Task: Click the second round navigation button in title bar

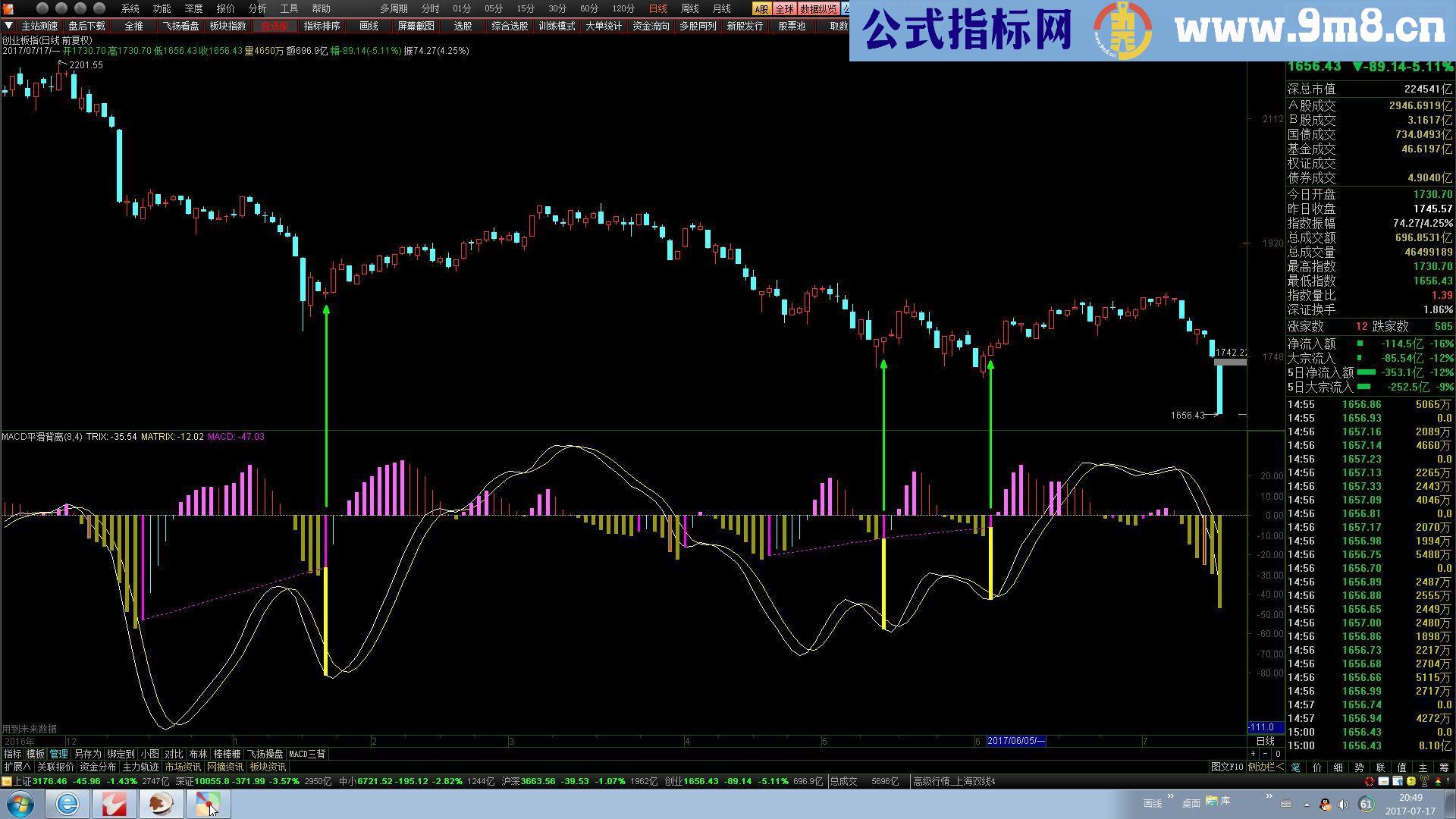Action: (x=61, y=8)
